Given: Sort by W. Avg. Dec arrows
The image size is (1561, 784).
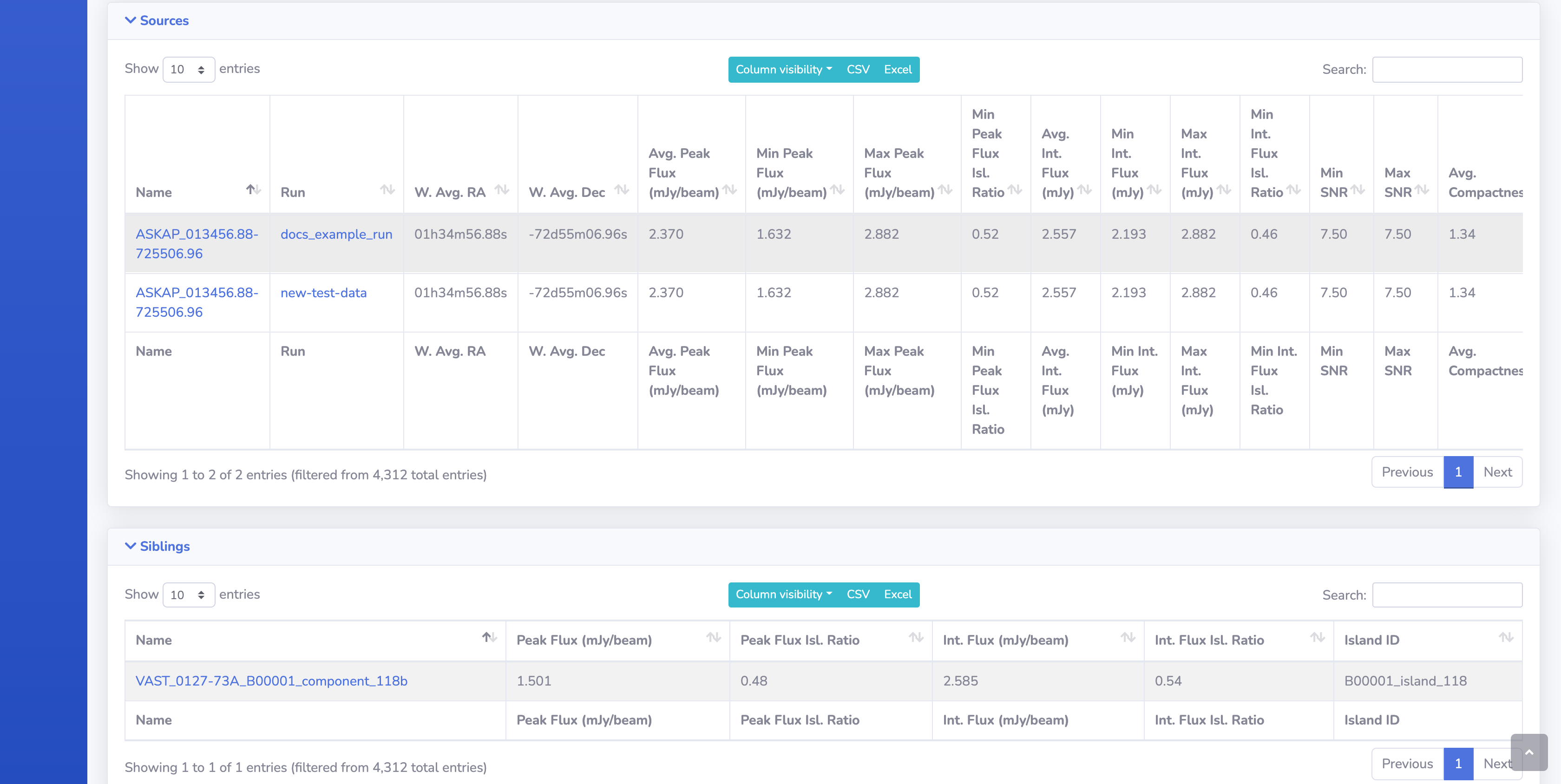Looking at the screenshot, I should (x=621, y=190).
